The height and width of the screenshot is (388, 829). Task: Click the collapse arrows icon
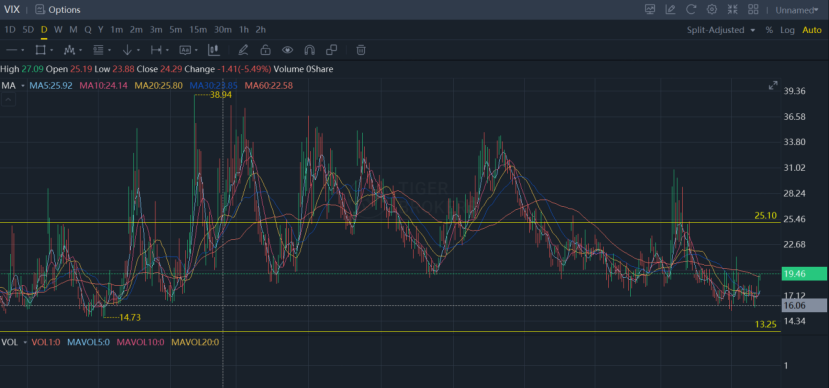point(732,9)
